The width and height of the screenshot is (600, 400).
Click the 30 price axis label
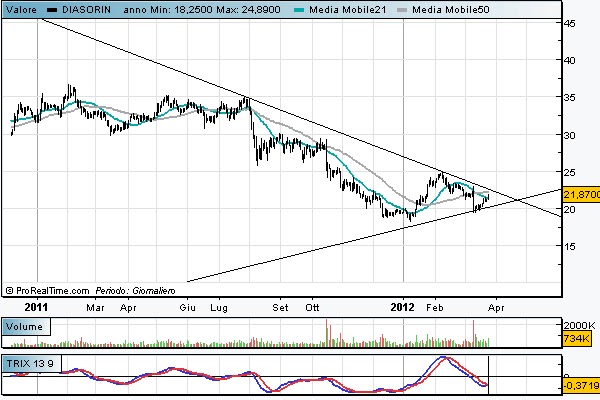(569, 136)
